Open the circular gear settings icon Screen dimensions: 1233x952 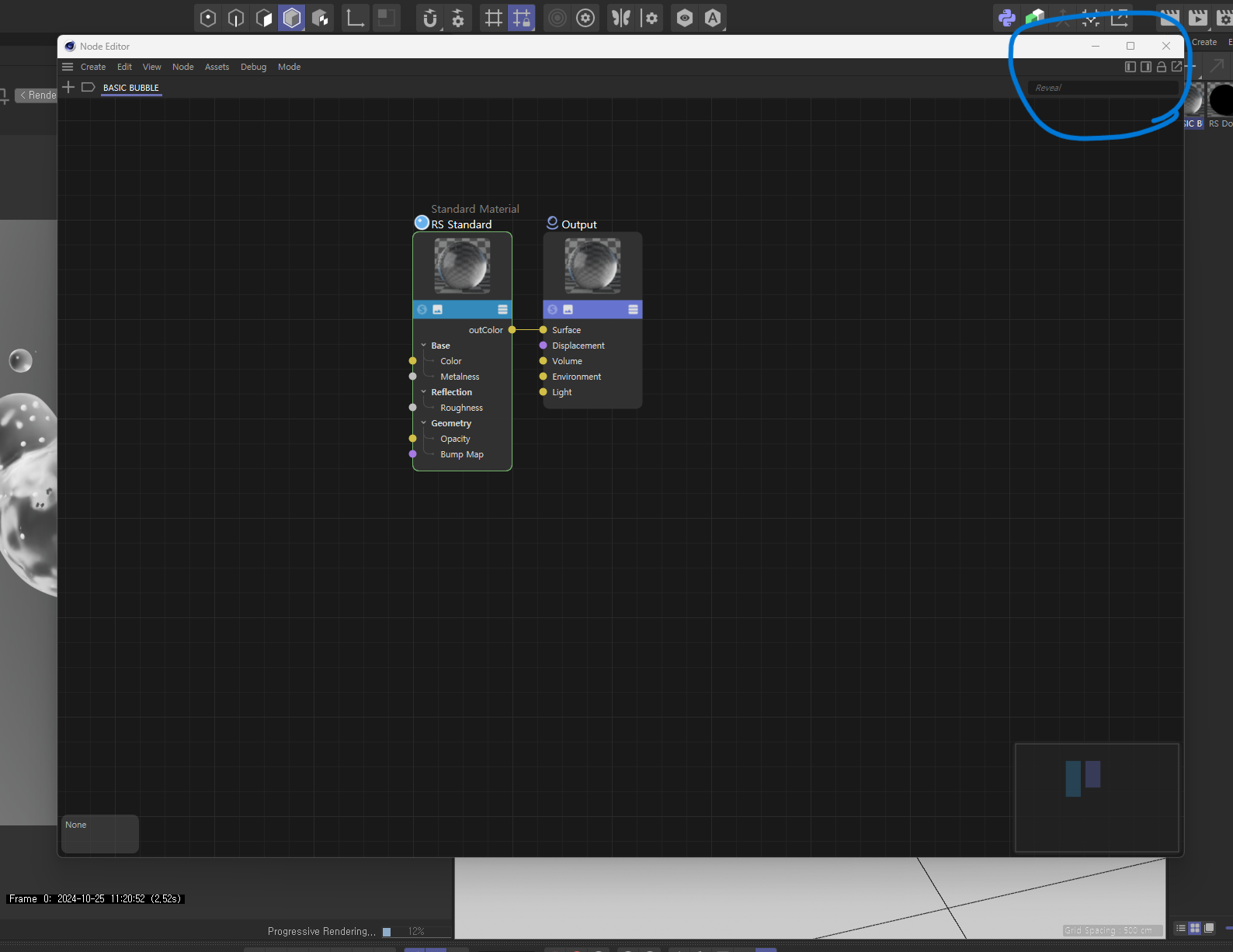click(585, 18)
